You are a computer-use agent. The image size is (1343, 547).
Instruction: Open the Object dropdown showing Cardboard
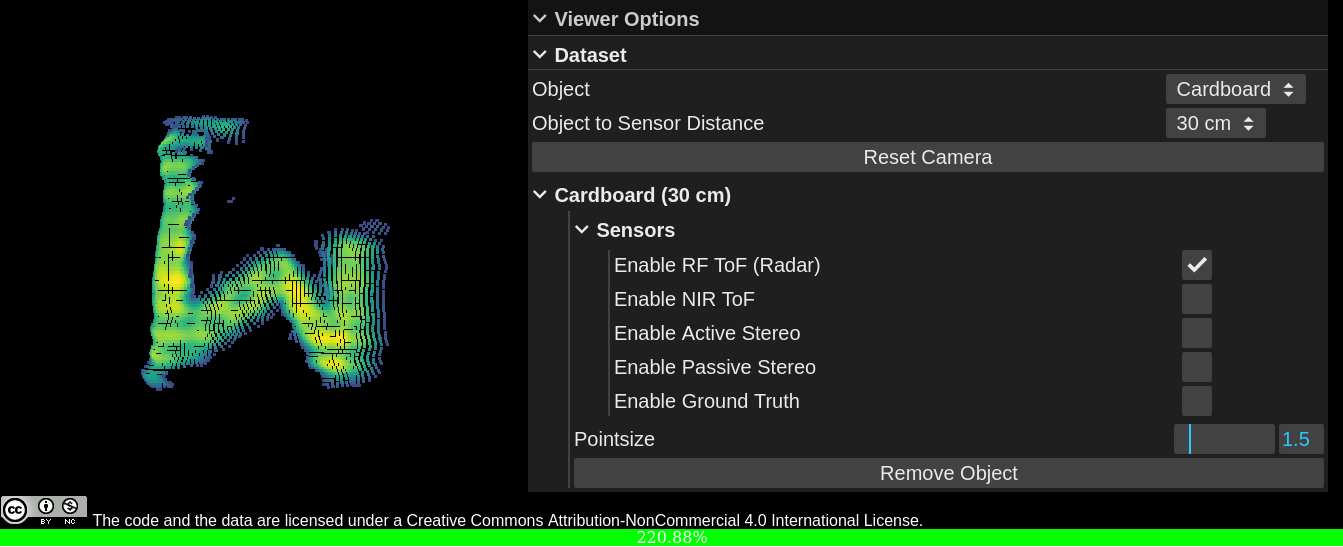pos(1235,89)
